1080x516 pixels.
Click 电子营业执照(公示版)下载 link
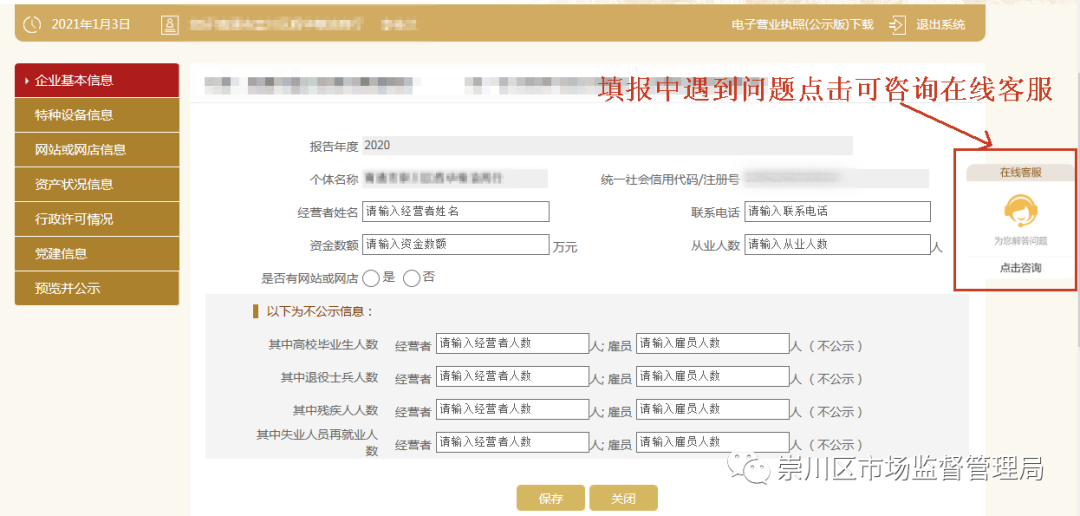coord(802,25)
